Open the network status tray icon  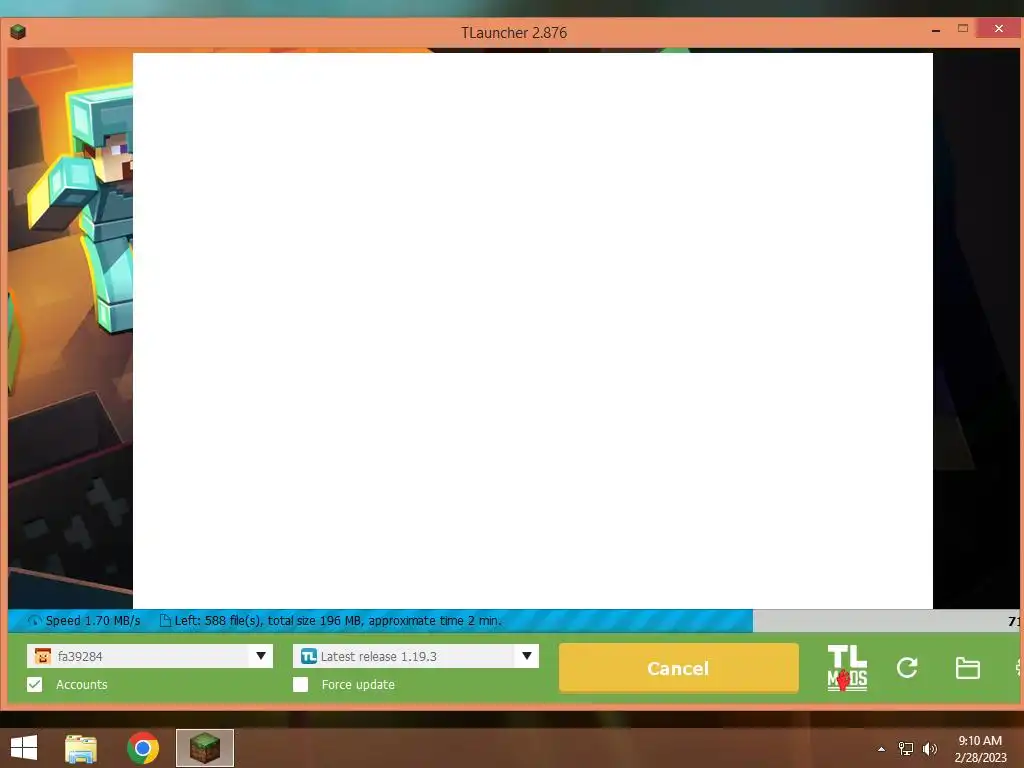906,748
